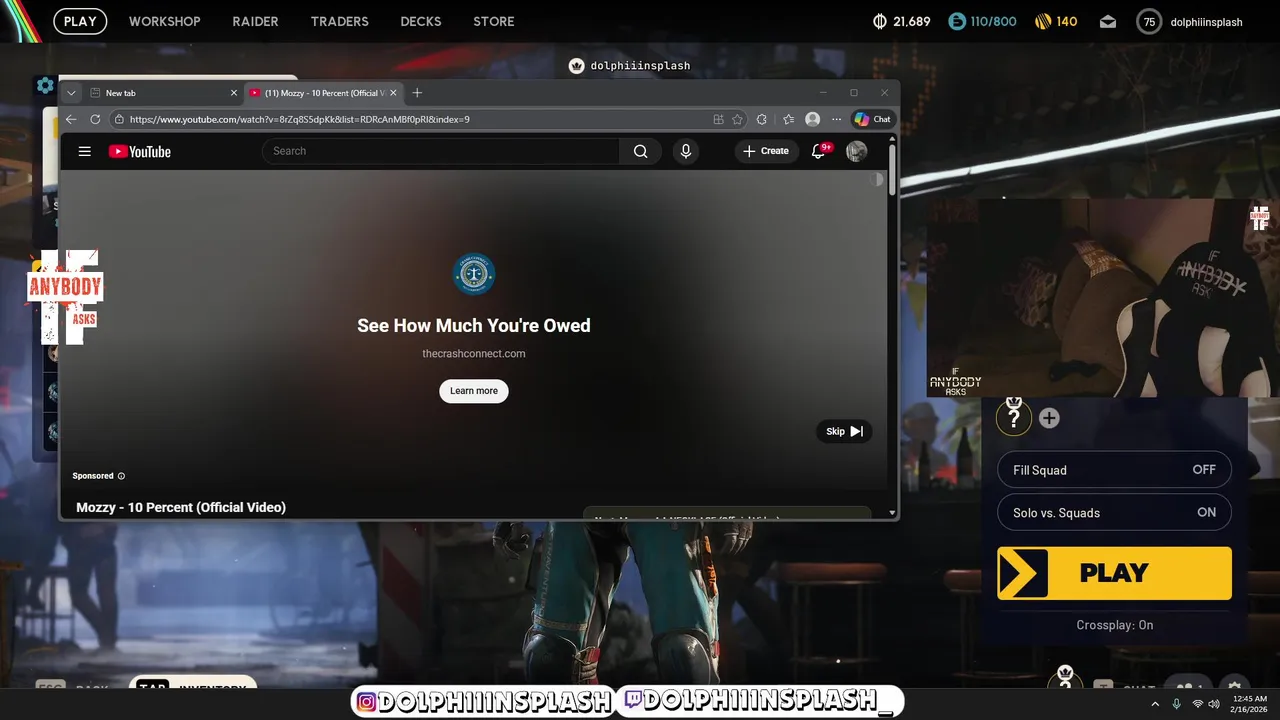Open the favorites list icon
Image resolution: width=1280 pixels, height=720 pixels.
pos(789,119)
